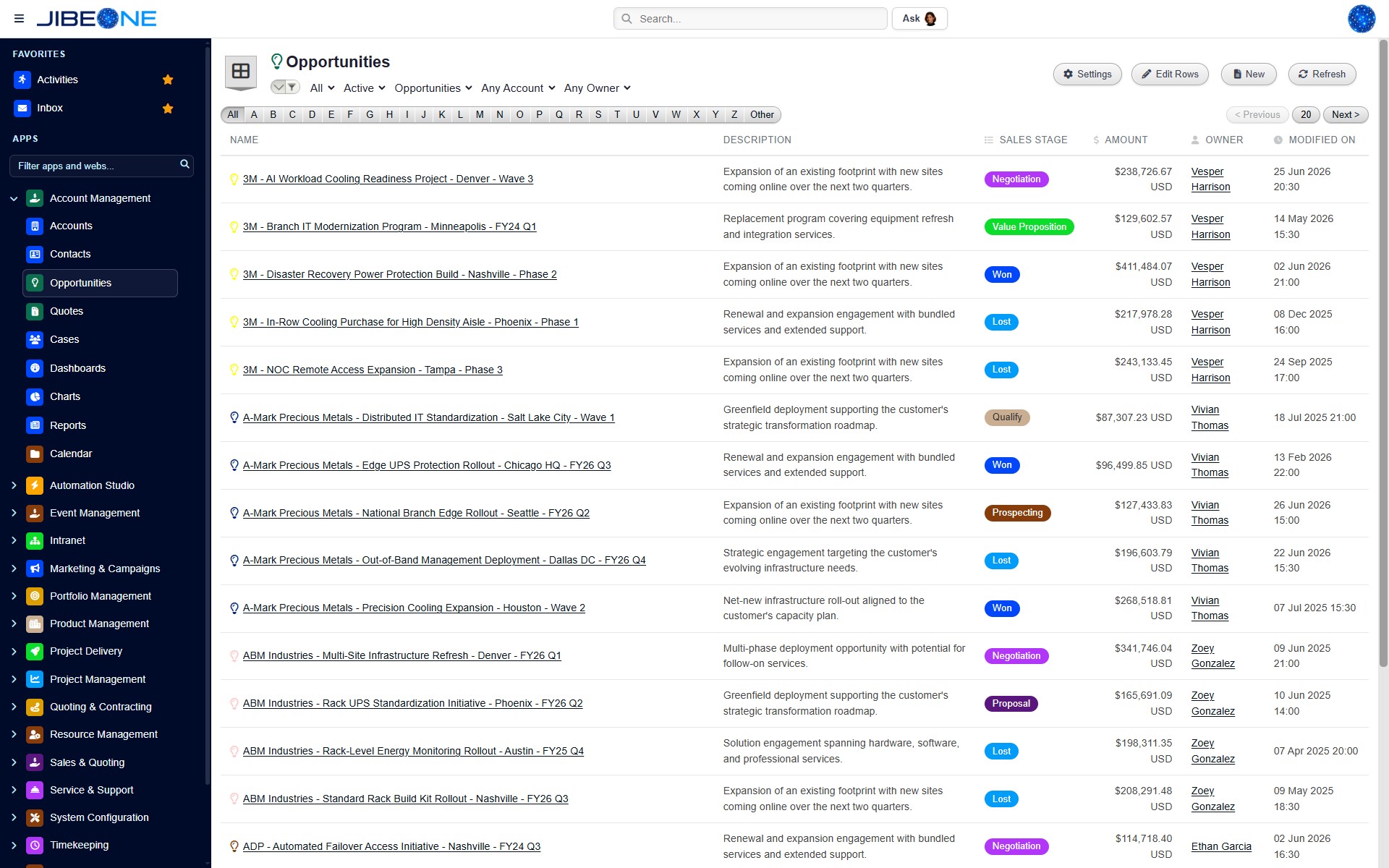Click the Automation Studio lightning icon

coord(35,485)
